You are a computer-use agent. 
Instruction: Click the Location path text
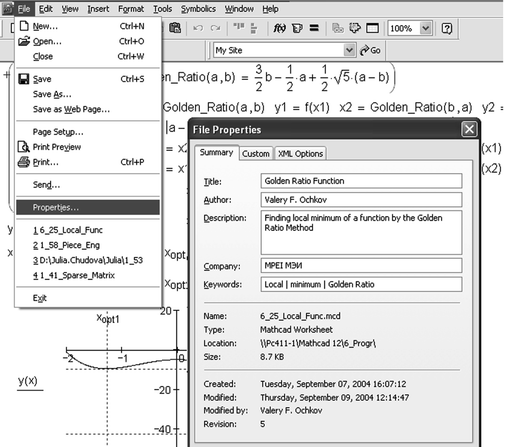pyautogui.click(x=318, y=343)
